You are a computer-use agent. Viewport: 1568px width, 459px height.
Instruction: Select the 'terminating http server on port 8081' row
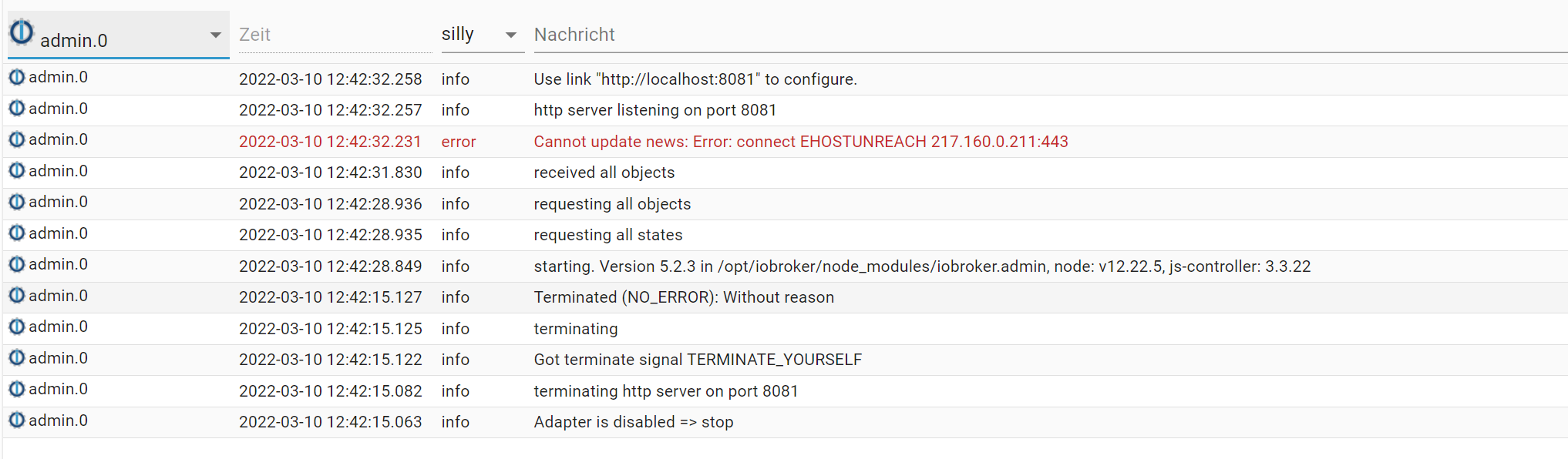coord(665,391)
